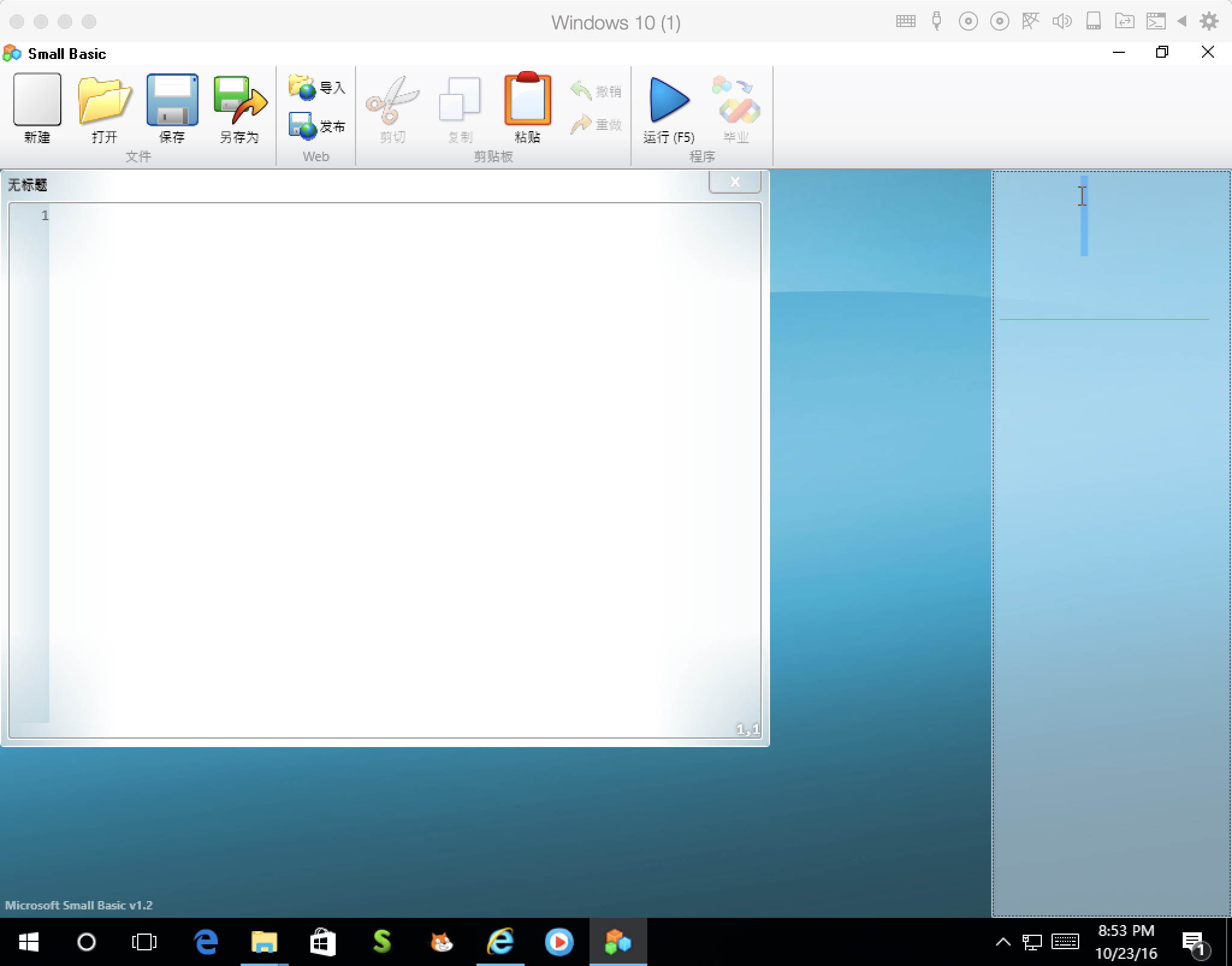Run the program with 运行 (F5)

coord(668,100)
